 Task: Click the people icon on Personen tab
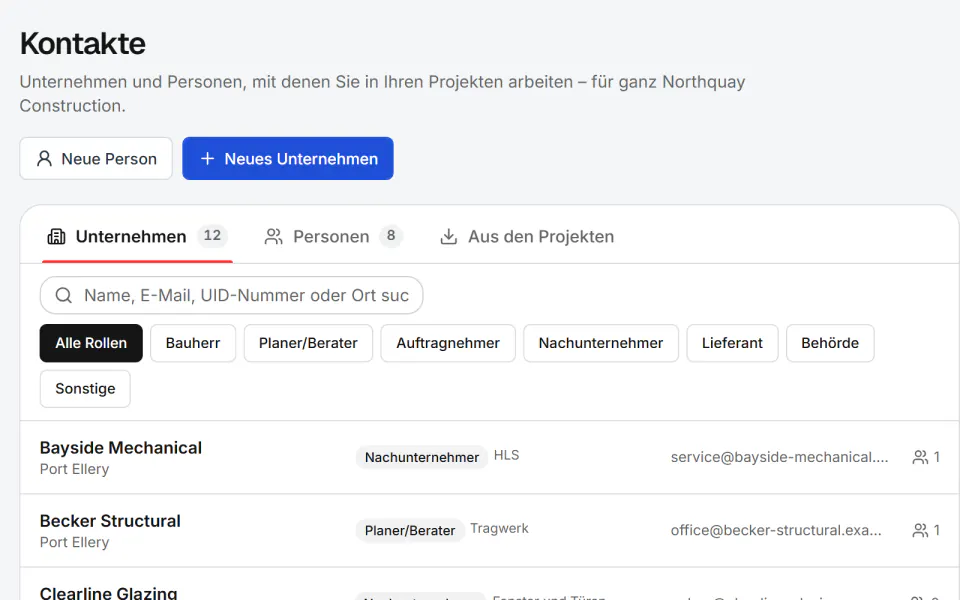pos(274,236)
